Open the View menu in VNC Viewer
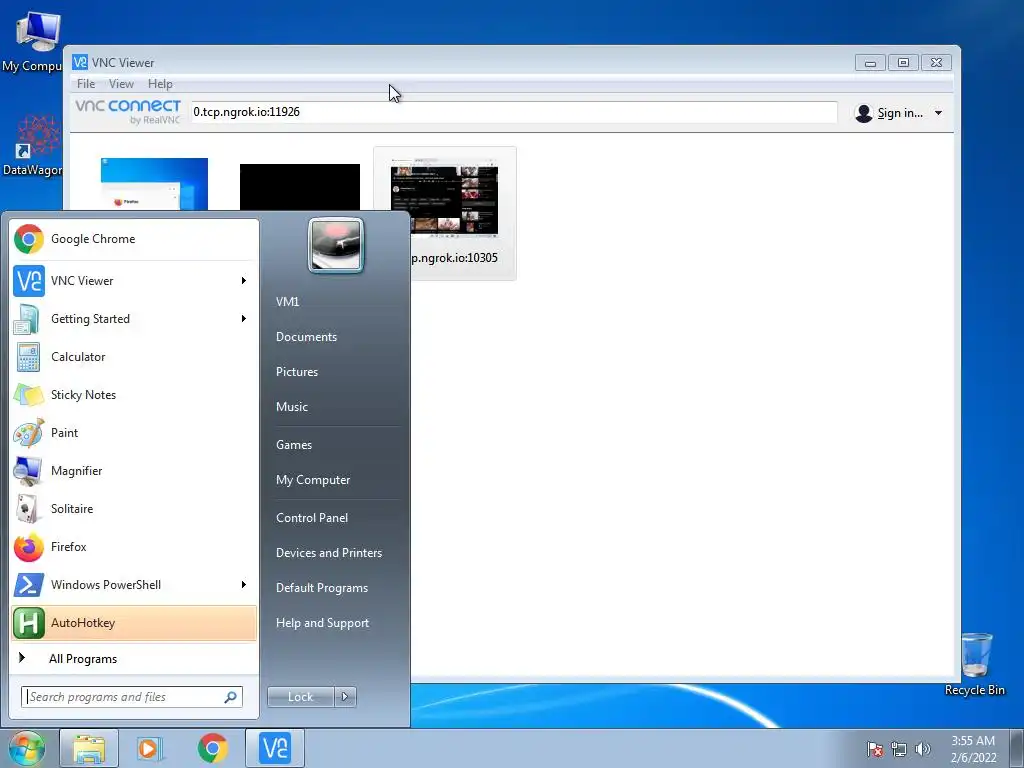The image size is (1024, 768). click(121, 84)
